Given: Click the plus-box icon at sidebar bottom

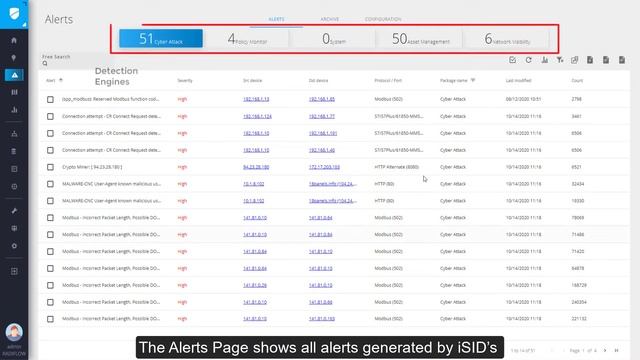Looking at the screenshot, I should [x=14, y=271].
